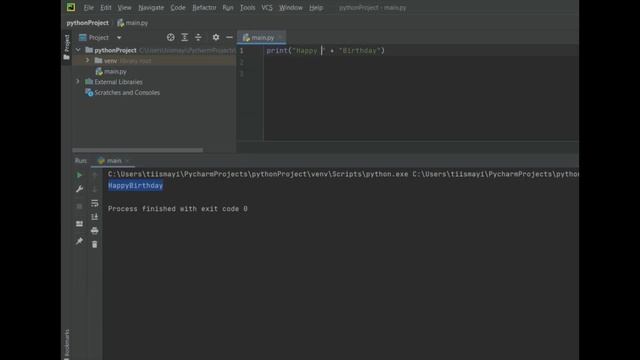Open the Help menu

pos(316,7)
